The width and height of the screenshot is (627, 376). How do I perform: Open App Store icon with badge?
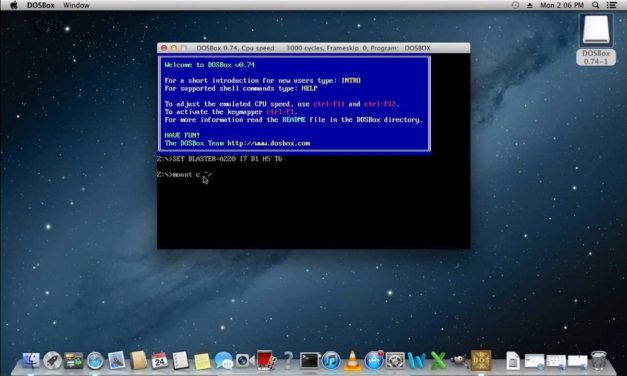[x=374, y=360]
